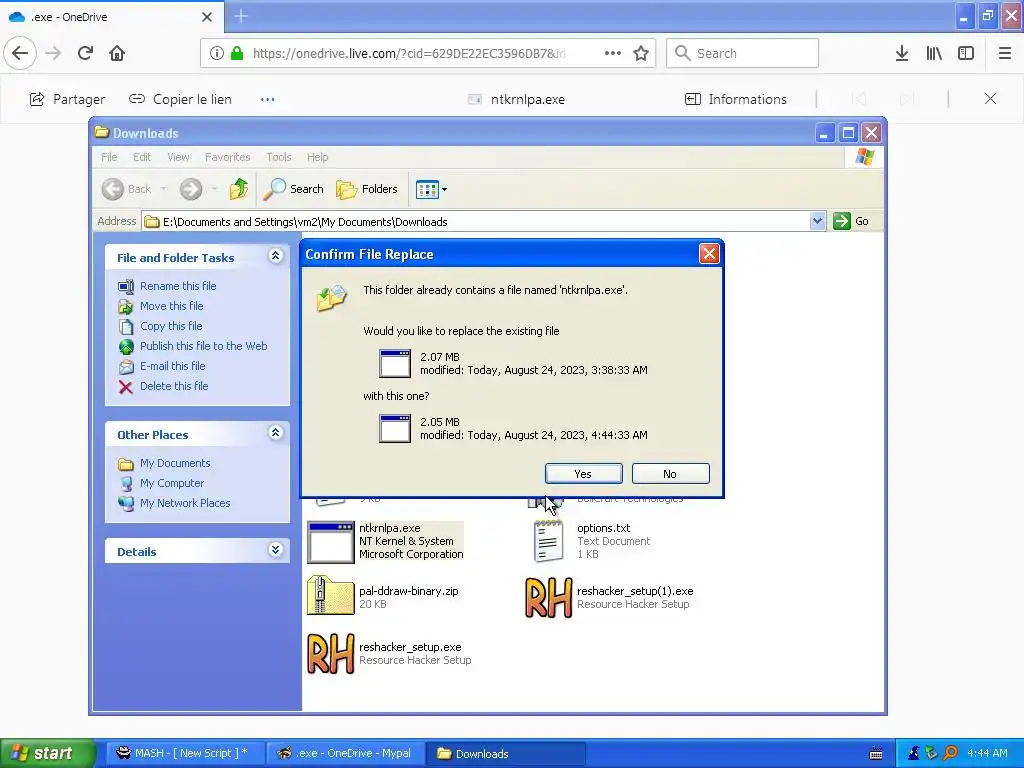Click the browser Search field
The image size is (1024, 768).
coord(742,53)
